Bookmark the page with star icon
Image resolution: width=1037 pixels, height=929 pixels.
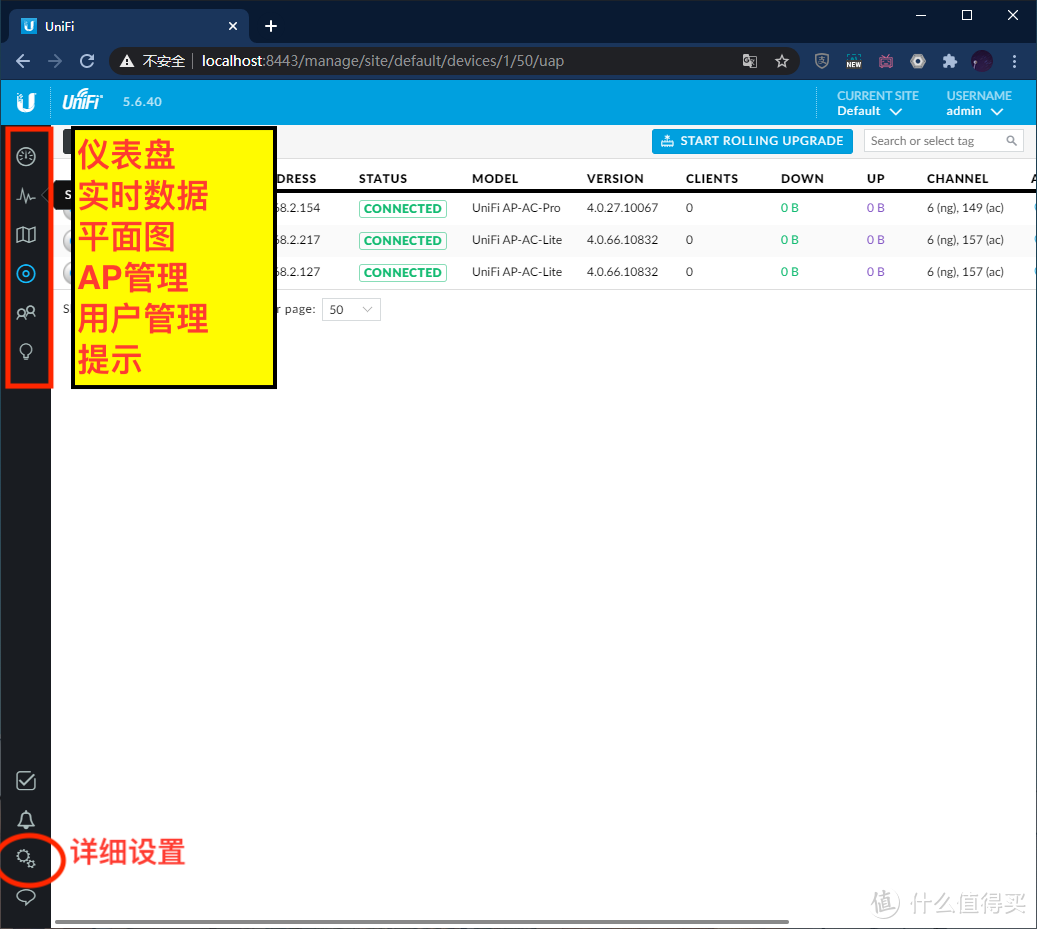pos(782,61)
